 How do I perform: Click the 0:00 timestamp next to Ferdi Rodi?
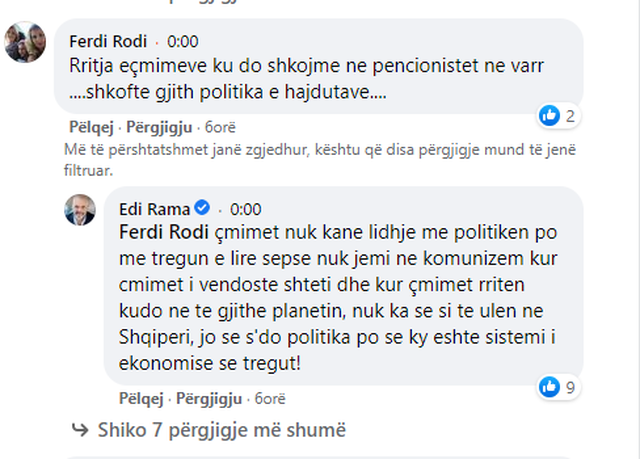(x=183, y=42)
